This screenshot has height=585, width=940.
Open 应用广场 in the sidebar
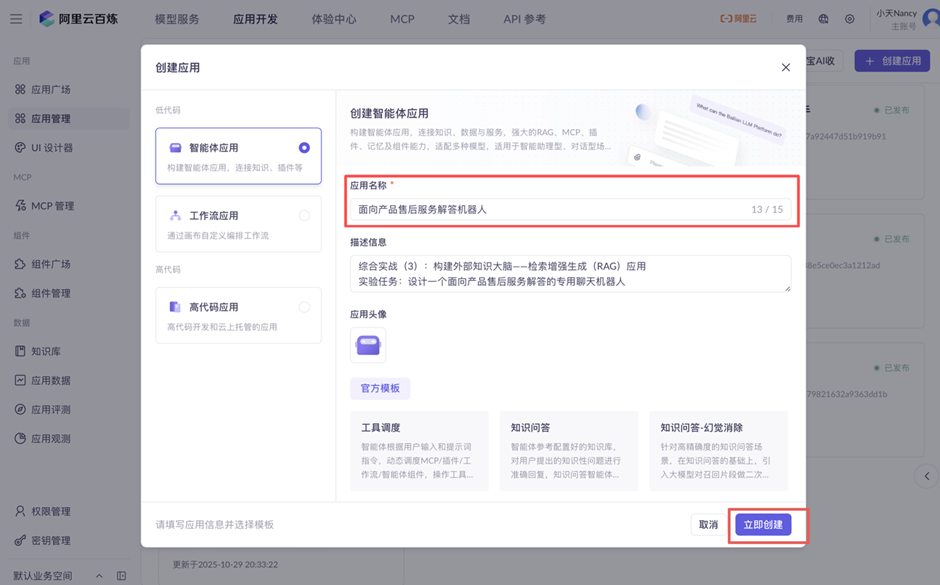tap(68, 89)
